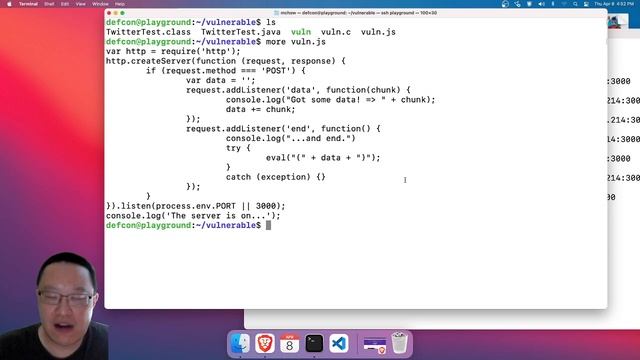Open Spotlight search in menu bar
The width and height of the screenshot is (640, 360).
click(x=575, y=4)
